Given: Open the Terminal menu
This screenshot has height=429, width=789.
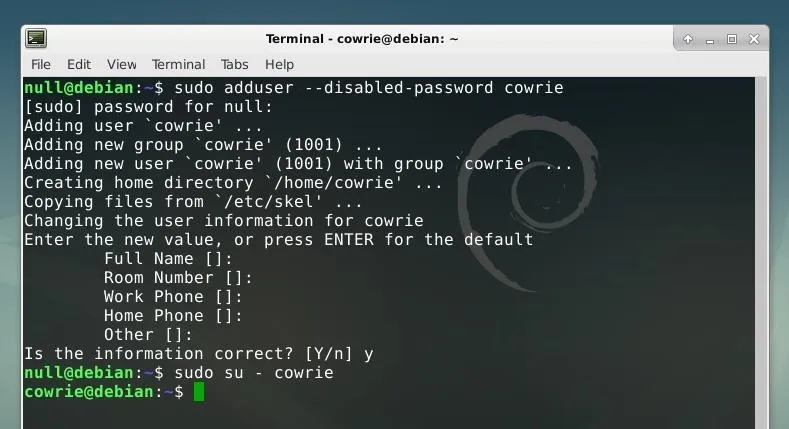Looking at the screenshot, I should [179, 65].
